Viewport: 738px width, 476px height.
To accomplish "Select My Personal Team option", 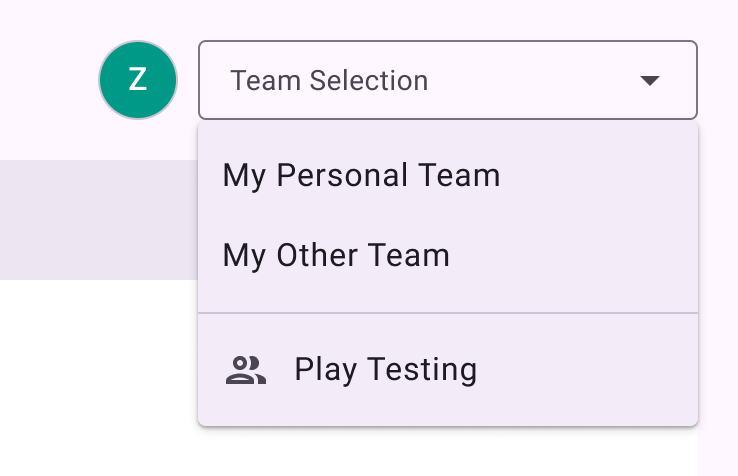I will point(448,175).
